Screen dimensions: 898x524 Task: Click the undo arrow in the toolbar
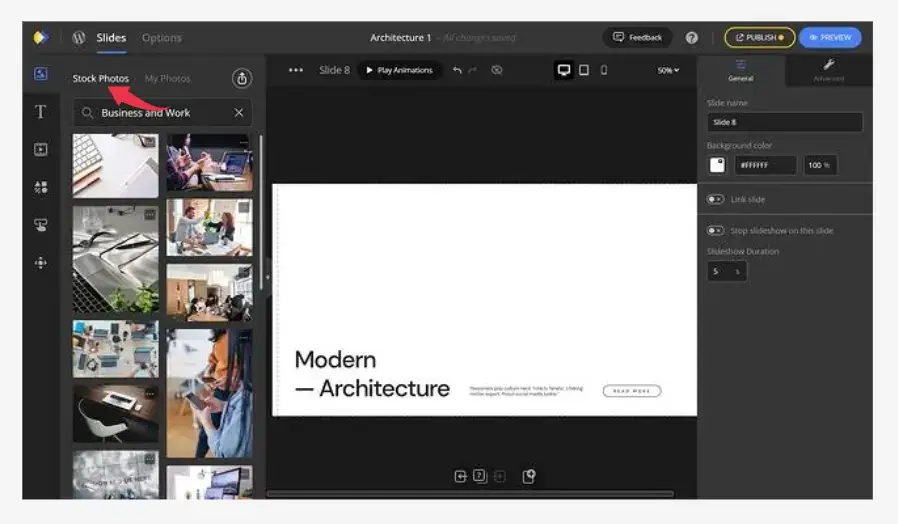[457, 70]
